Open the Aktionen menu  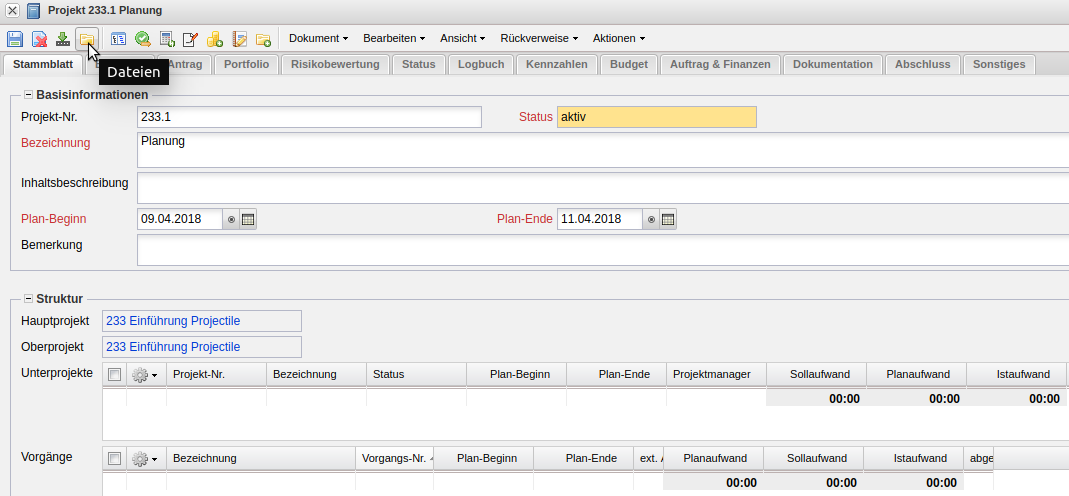(x=618, y=39)
